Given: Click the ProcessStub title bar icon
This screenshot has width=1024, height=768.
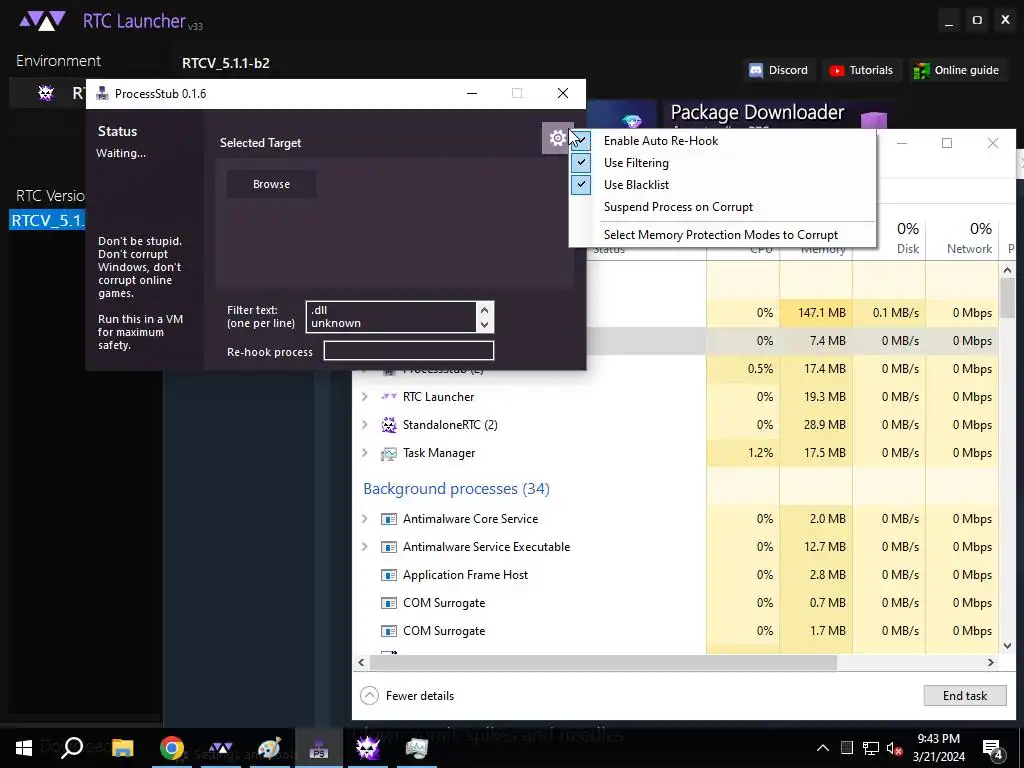Looking at the screenshot, I should (x=102, y=93).
